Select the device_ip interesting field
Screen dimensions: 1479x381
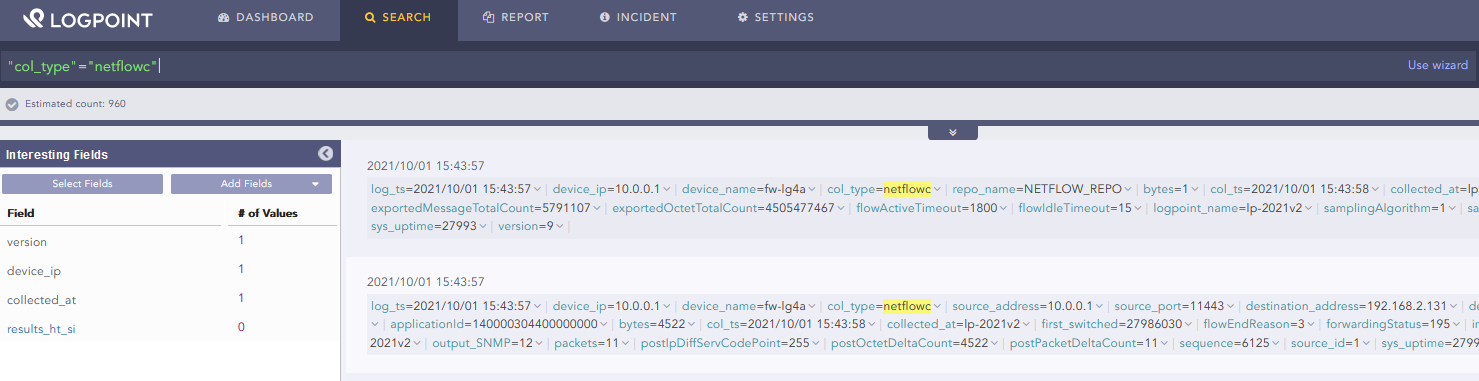coord(29,271)
